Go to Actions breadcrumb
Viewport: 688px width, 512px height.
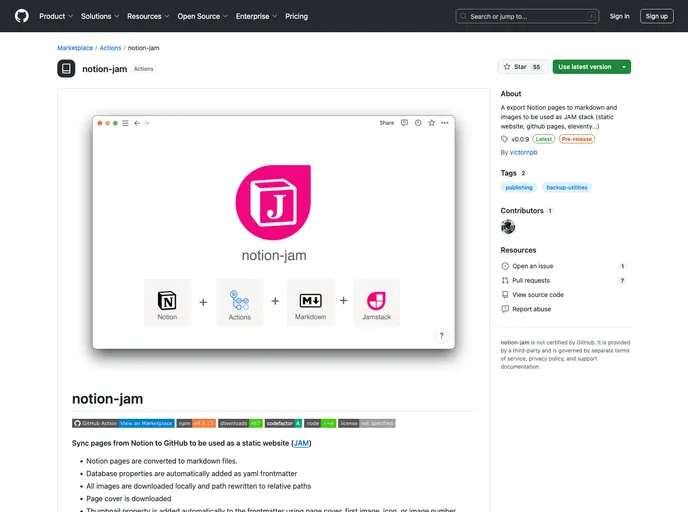pos(110,48)
